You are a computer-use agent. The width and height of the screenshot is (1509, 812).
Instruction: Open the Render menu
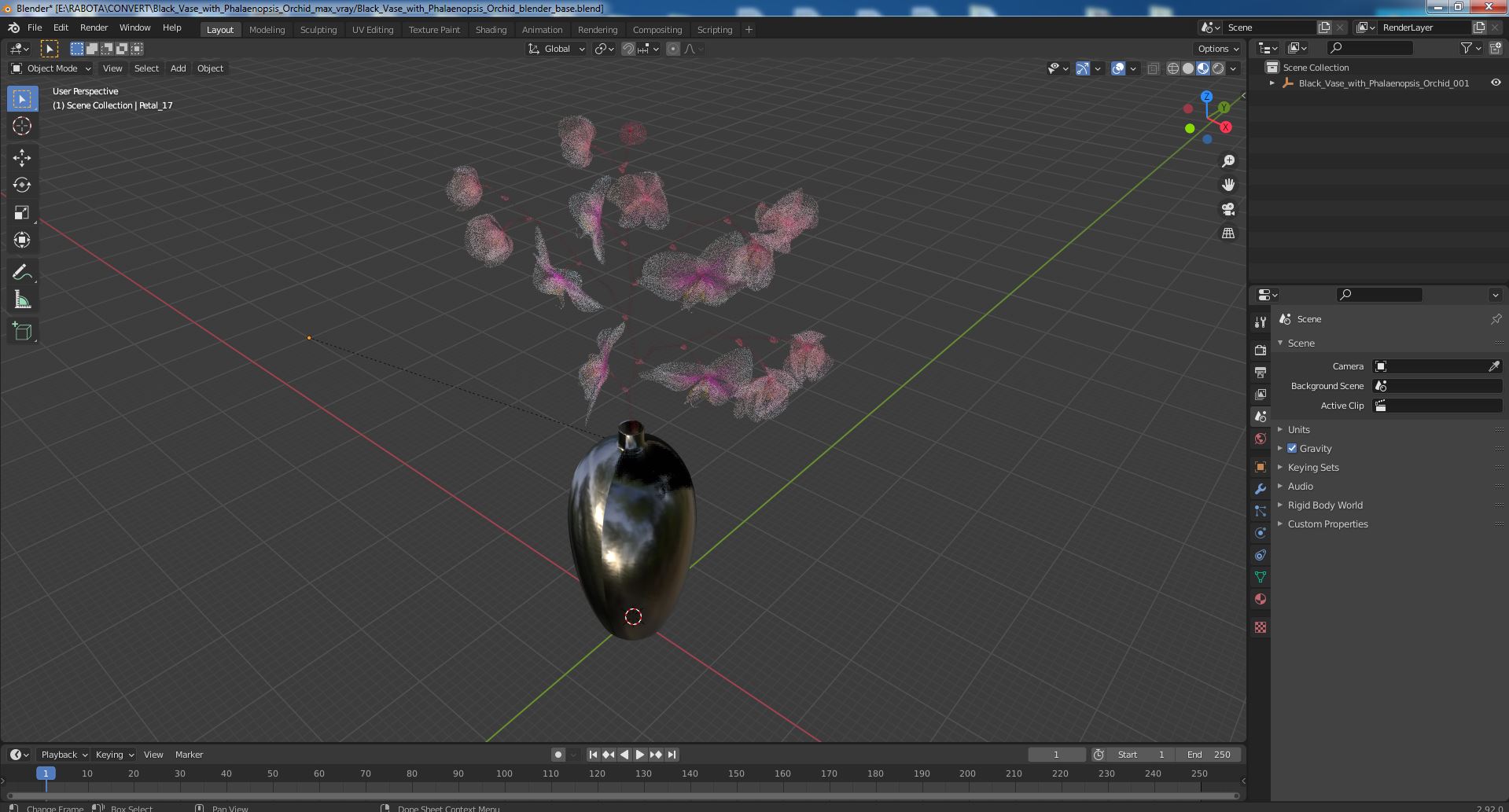coord(94,28)
